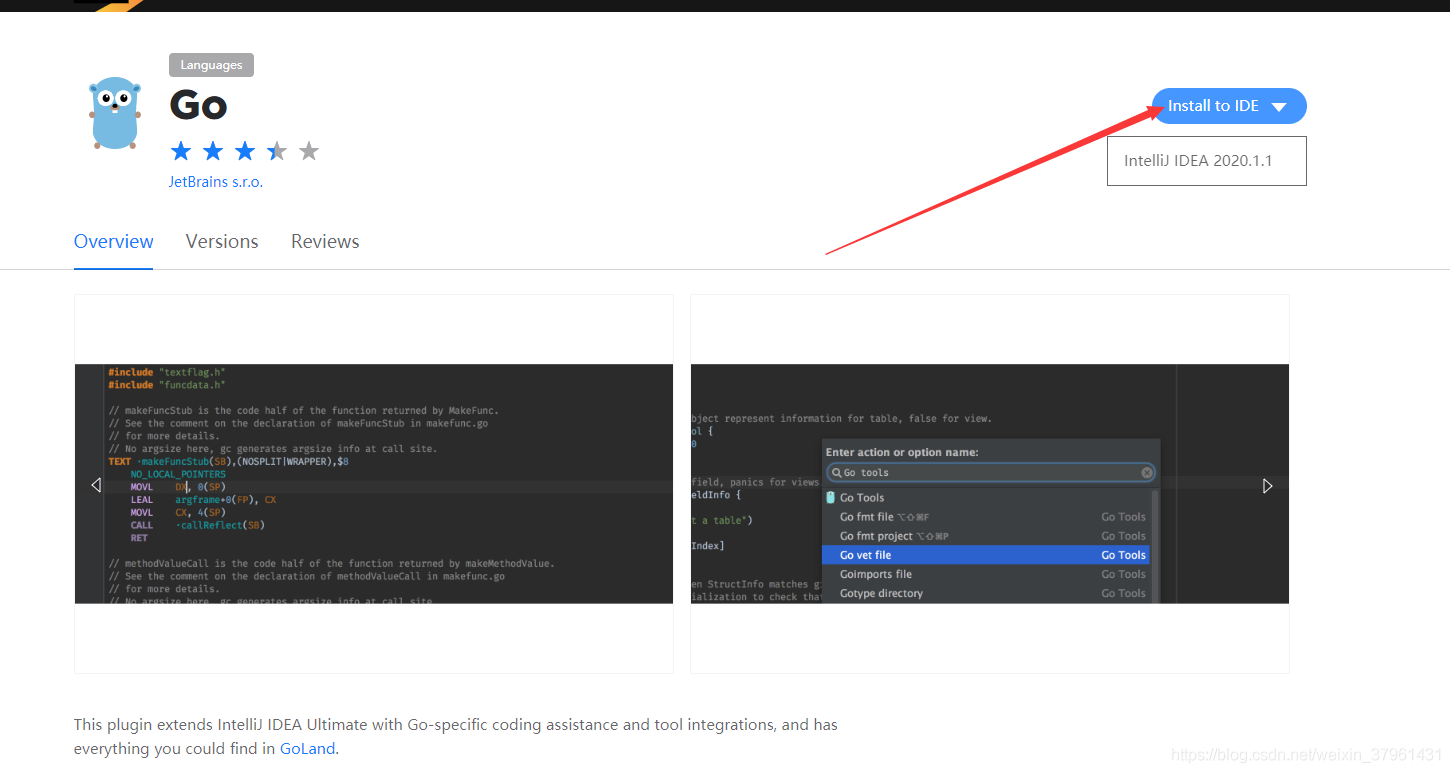The width and height of the screenshot is (1450, 773).
Task: Click the Go gopher plugin logo
Action: pyautogui.click(x=115, y=113)
